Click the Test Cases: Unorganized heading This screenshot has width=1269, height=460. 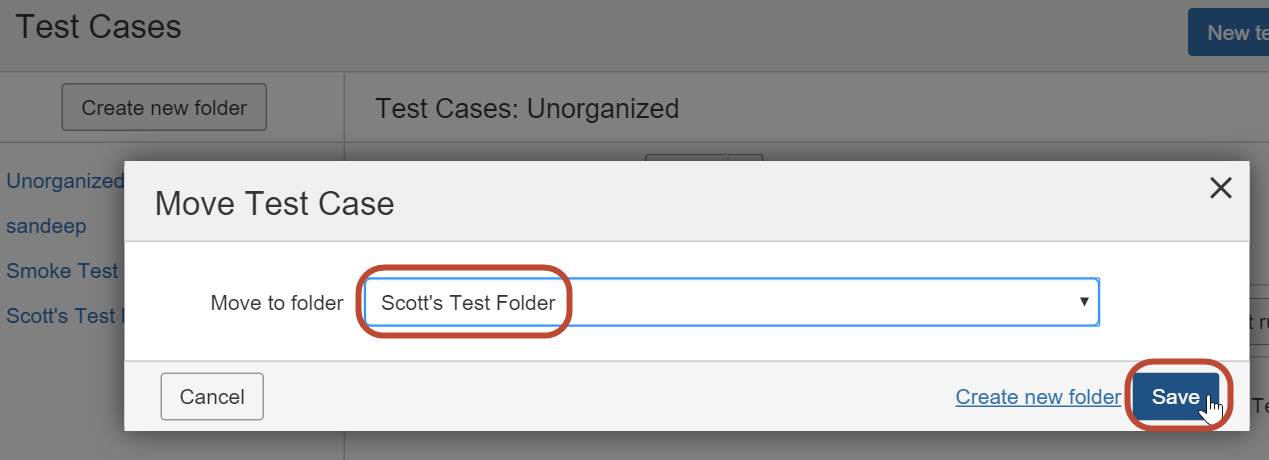point(527,108)
